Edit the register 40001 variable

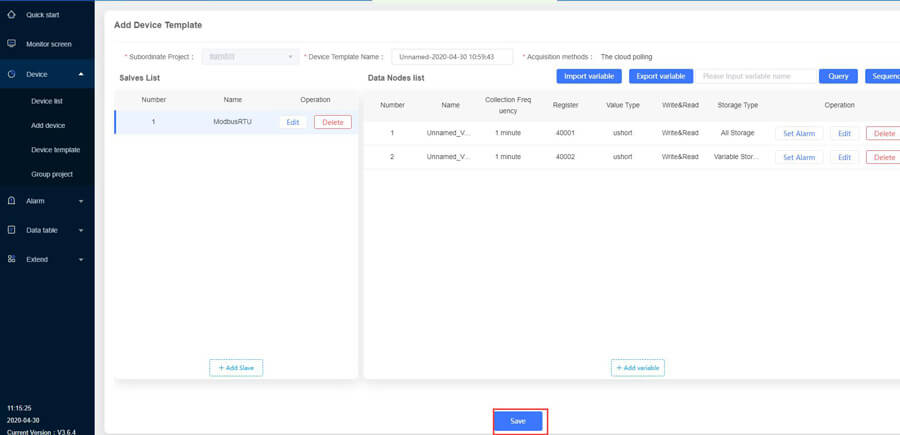point(844,133)
